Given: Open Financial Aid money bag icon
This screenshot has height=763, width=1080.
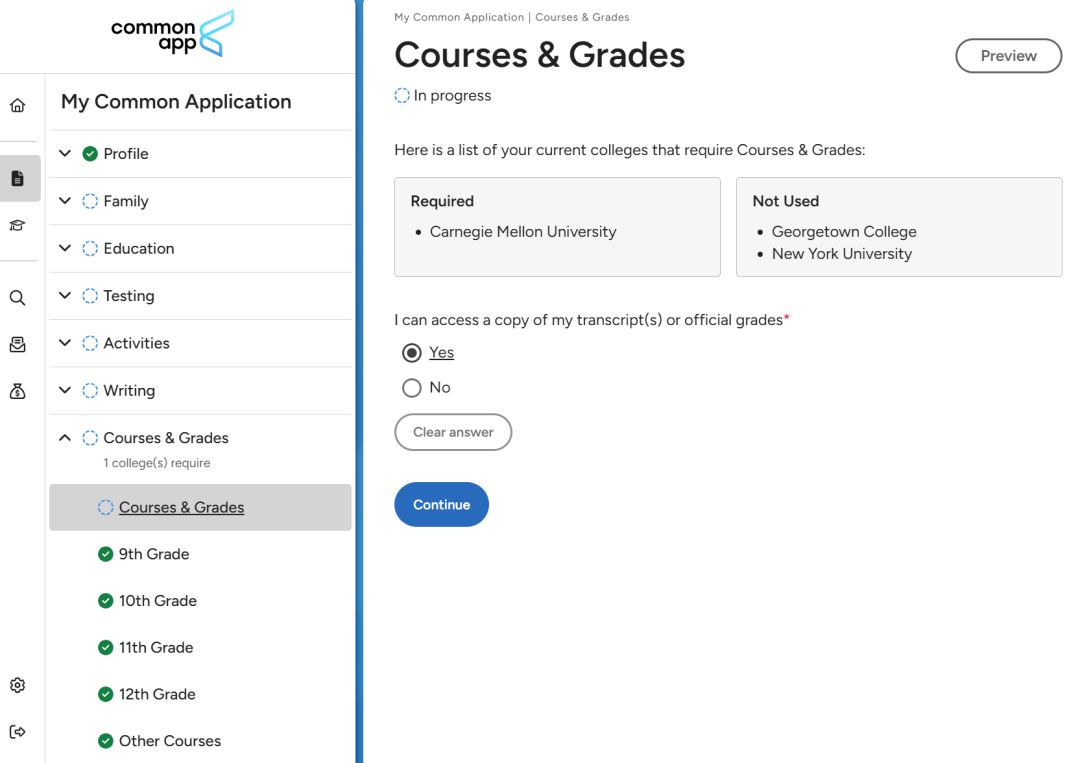Looking at the screenshot, I should pos(18,391).
